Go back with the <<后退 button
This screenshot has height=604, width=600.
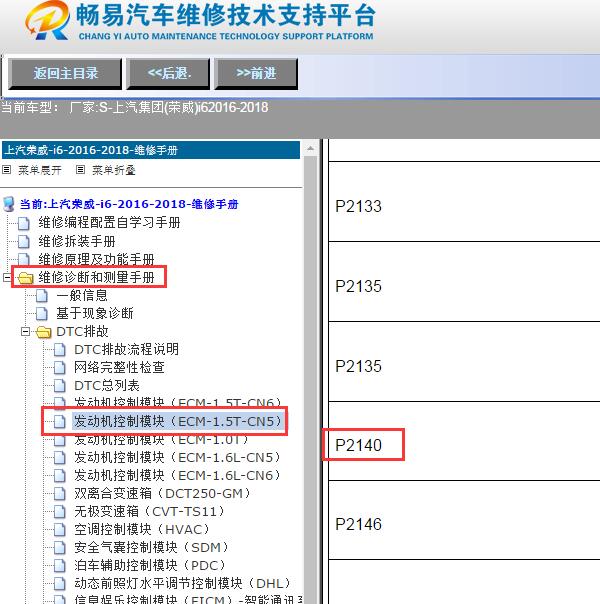[x=168, y=74]
